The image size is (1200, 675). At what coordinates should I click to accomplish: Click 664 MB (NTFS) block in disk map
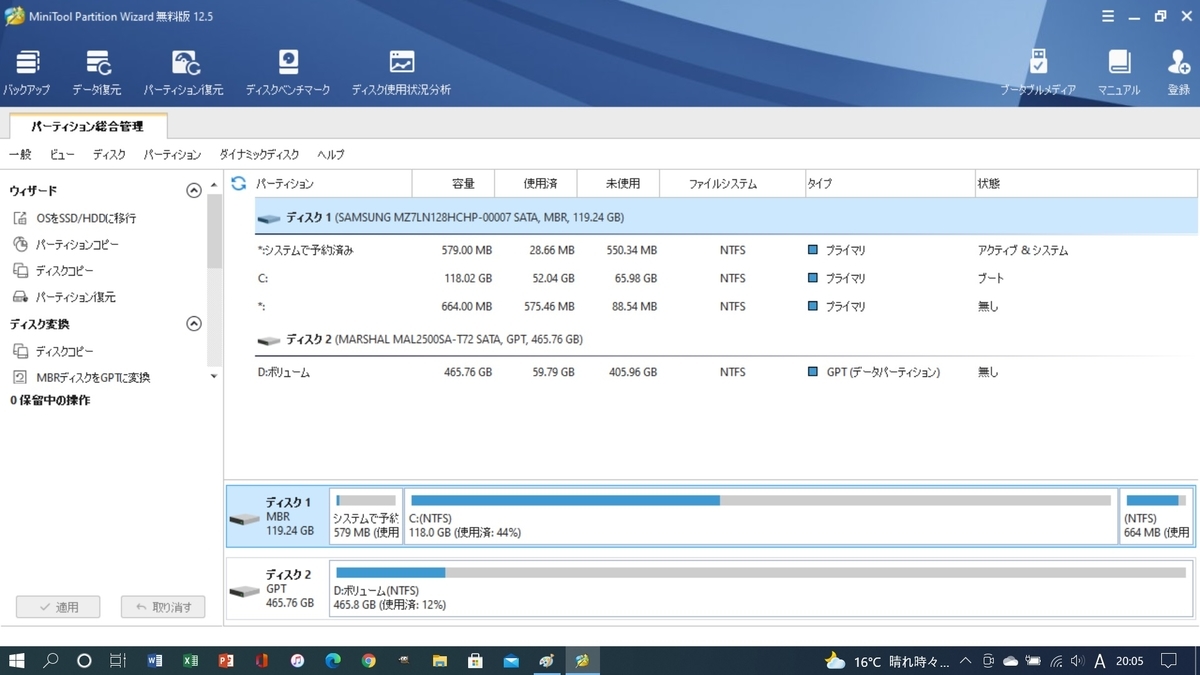1156,516
